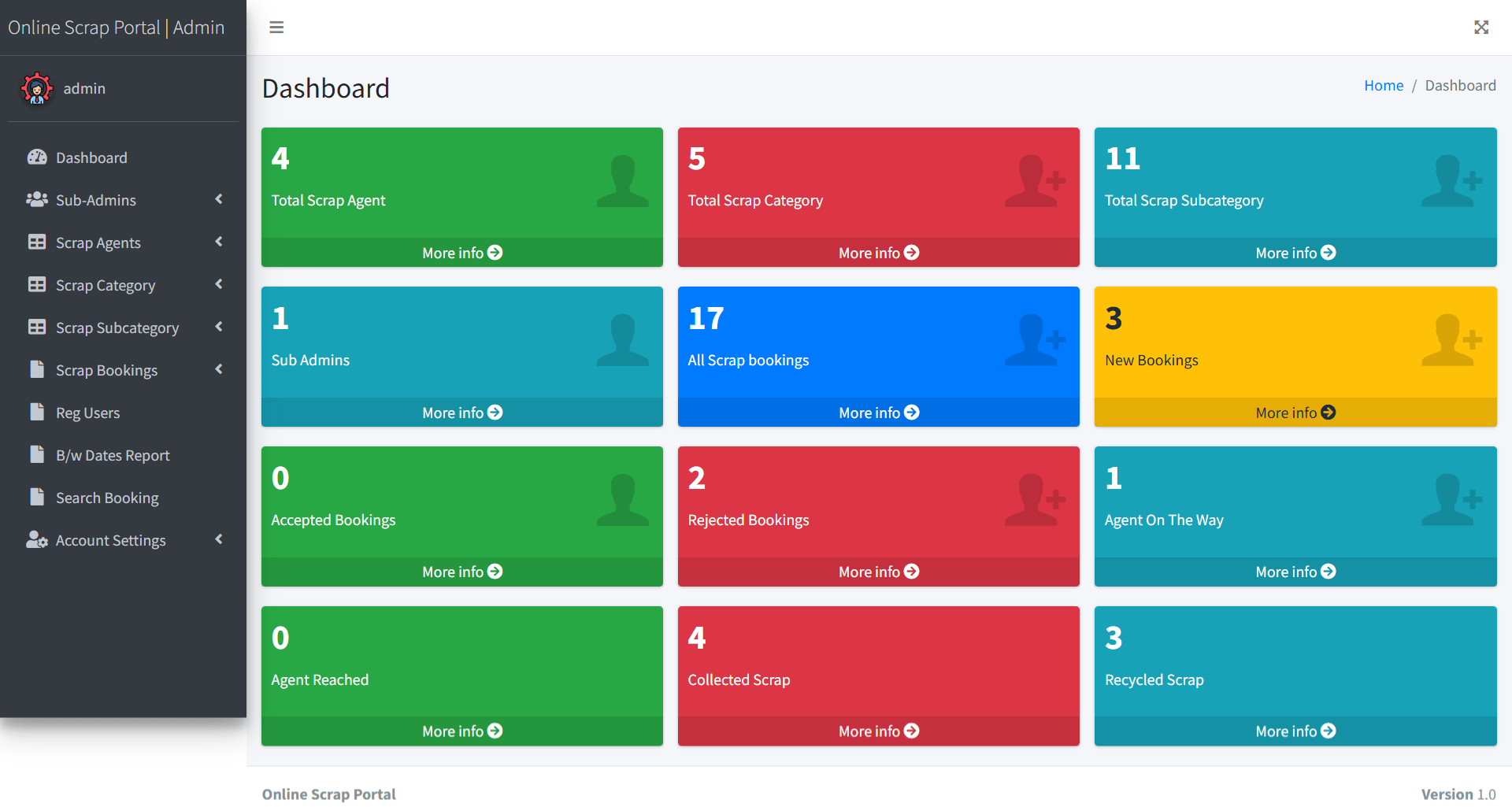This screenshot has height=807, width=1512.
Task: Click the Online Scrap Portal Admin brand title
Action: coord(117,28)
